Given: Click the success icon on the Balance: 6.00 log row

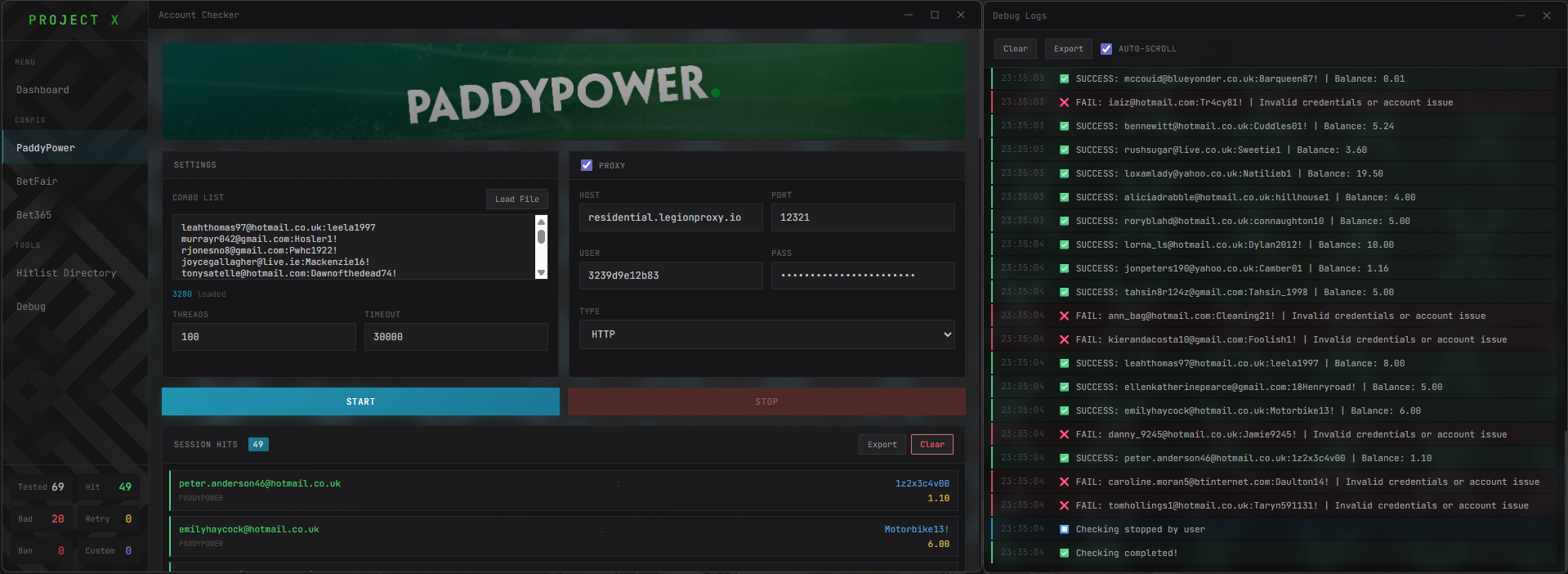Looking at the screenshot, I should click(1064, 411).
